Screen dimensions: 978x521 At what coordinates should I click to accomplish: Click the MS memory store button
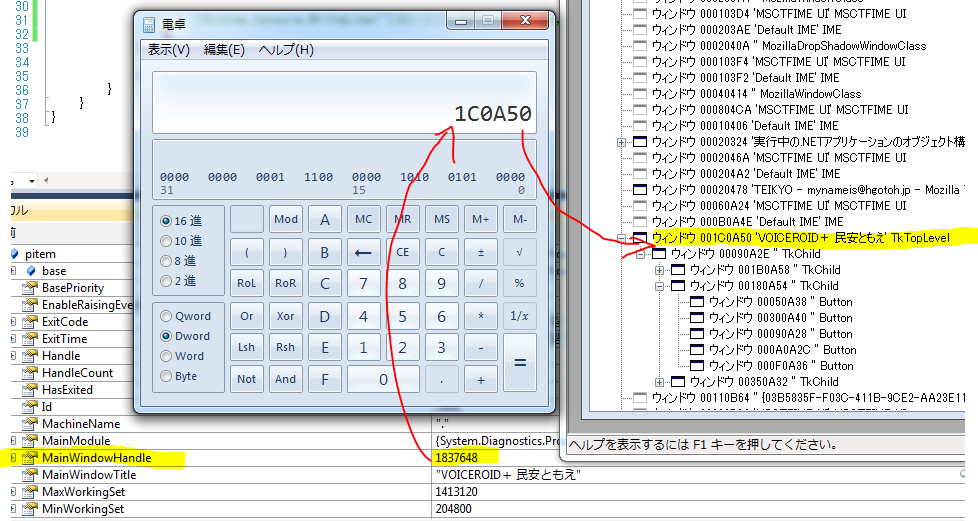(442, 219)
